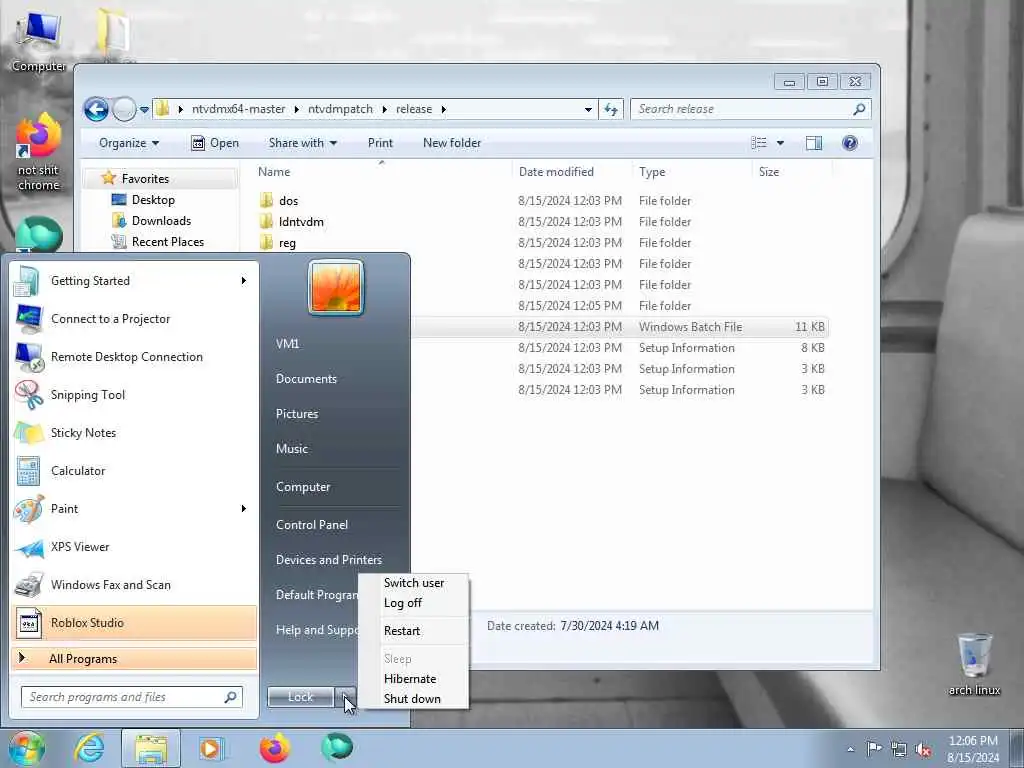Screen dimensions: 1024x768
Task: Launch the Calculator icon
Action: [x=28, y=471]
